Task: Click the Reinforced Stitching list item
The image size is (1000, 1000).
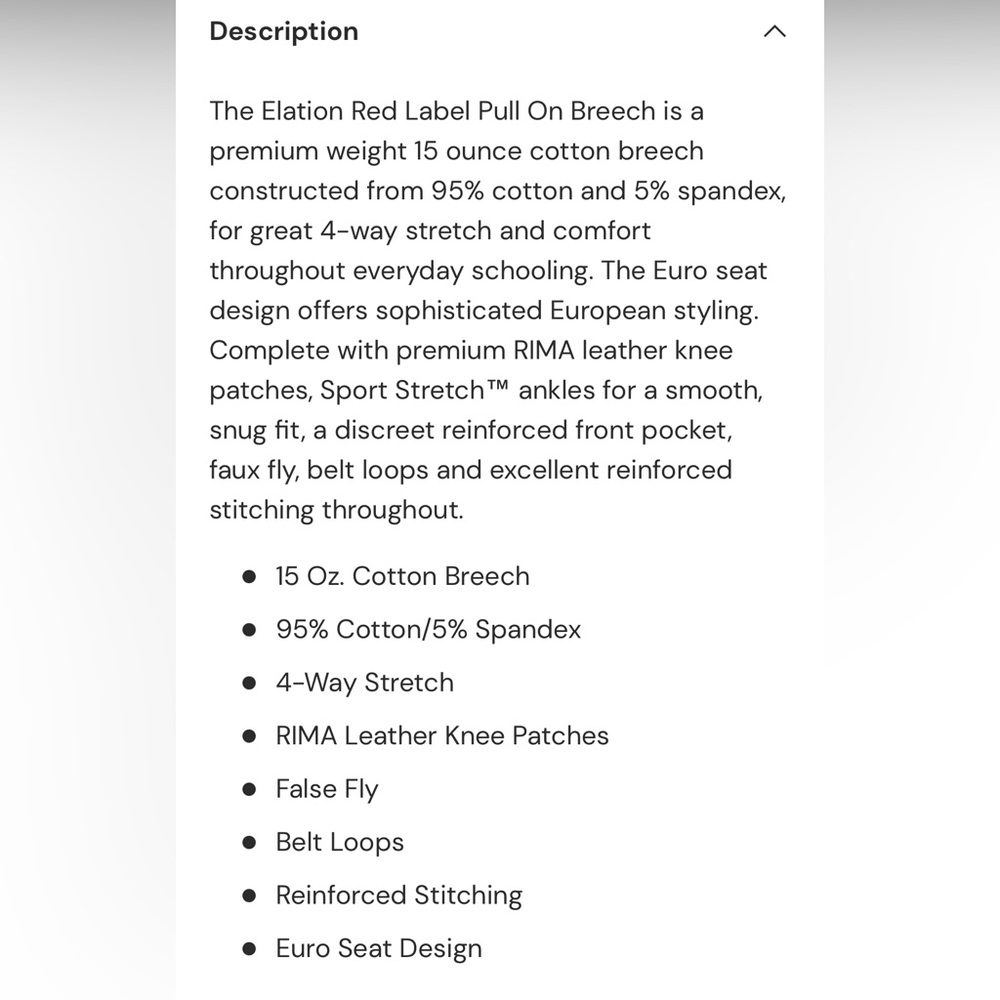Action: coord(399,895)
